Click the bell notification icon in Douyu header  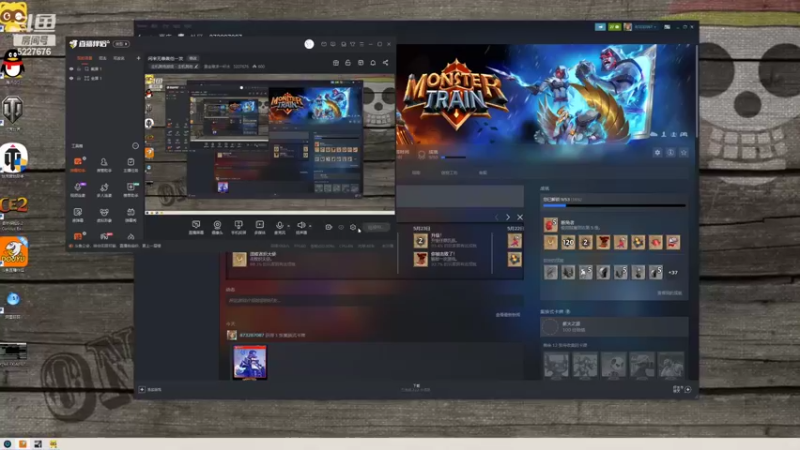click(373, 63)
